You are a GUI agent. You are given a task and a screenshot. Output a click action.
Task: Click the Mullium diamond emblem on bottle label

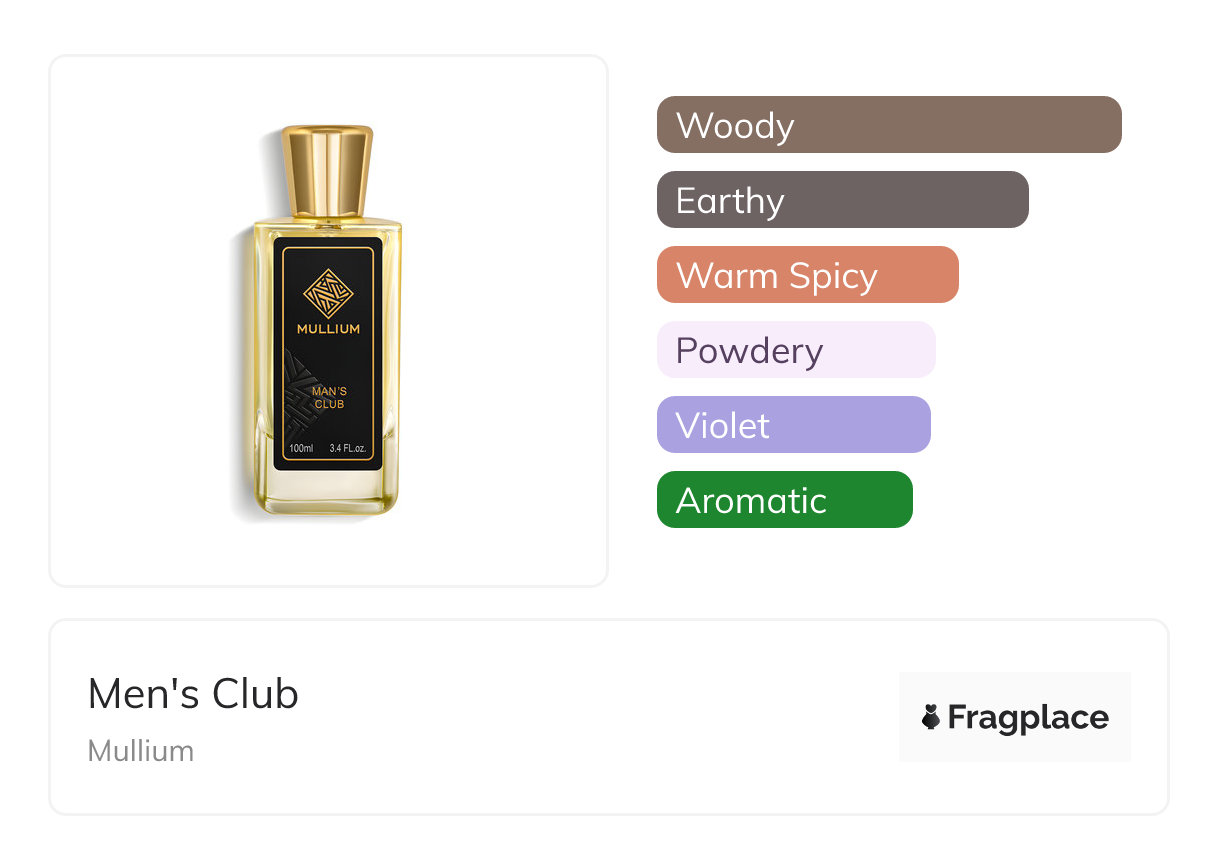329,291
